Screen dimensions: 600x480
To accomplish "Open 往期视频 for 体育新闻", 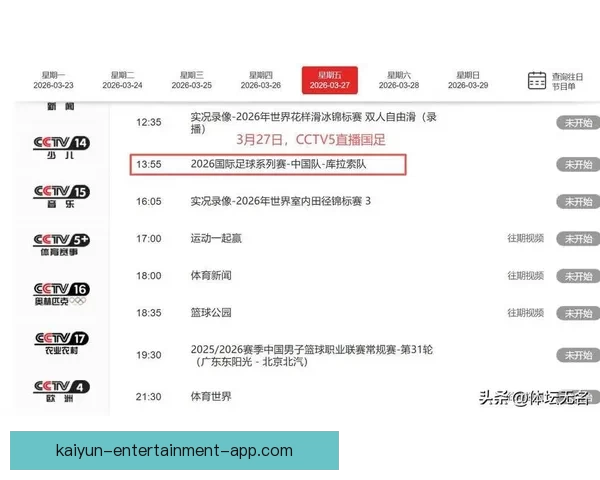I will 525,276.
